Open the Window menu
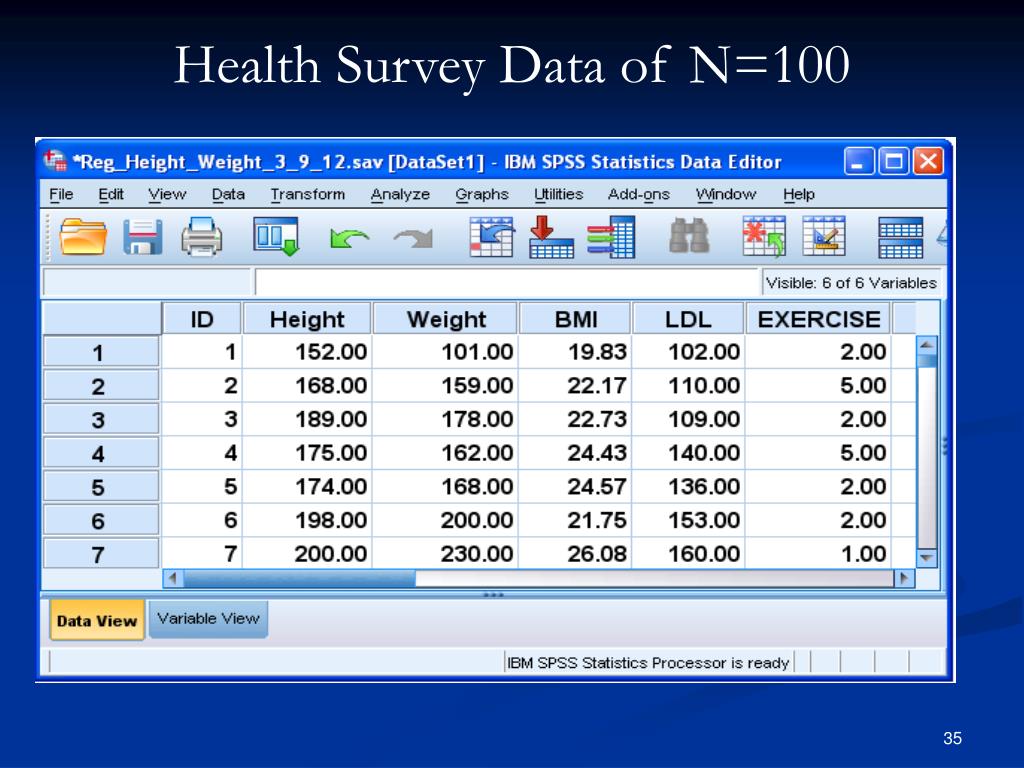Viewport: 1024px width, 768px height. pos(726,195)
